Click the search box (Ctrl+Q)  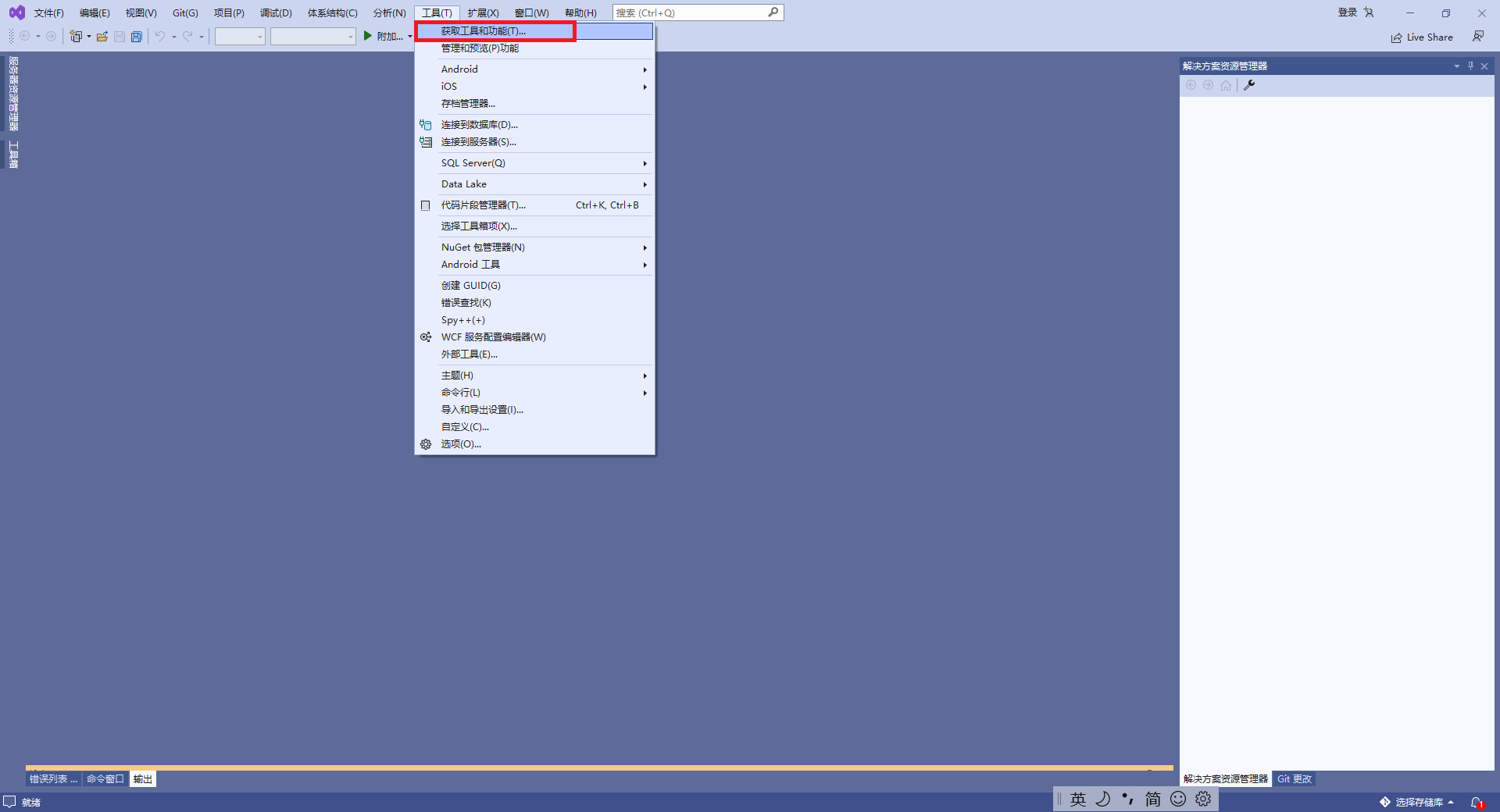[698, 12]
